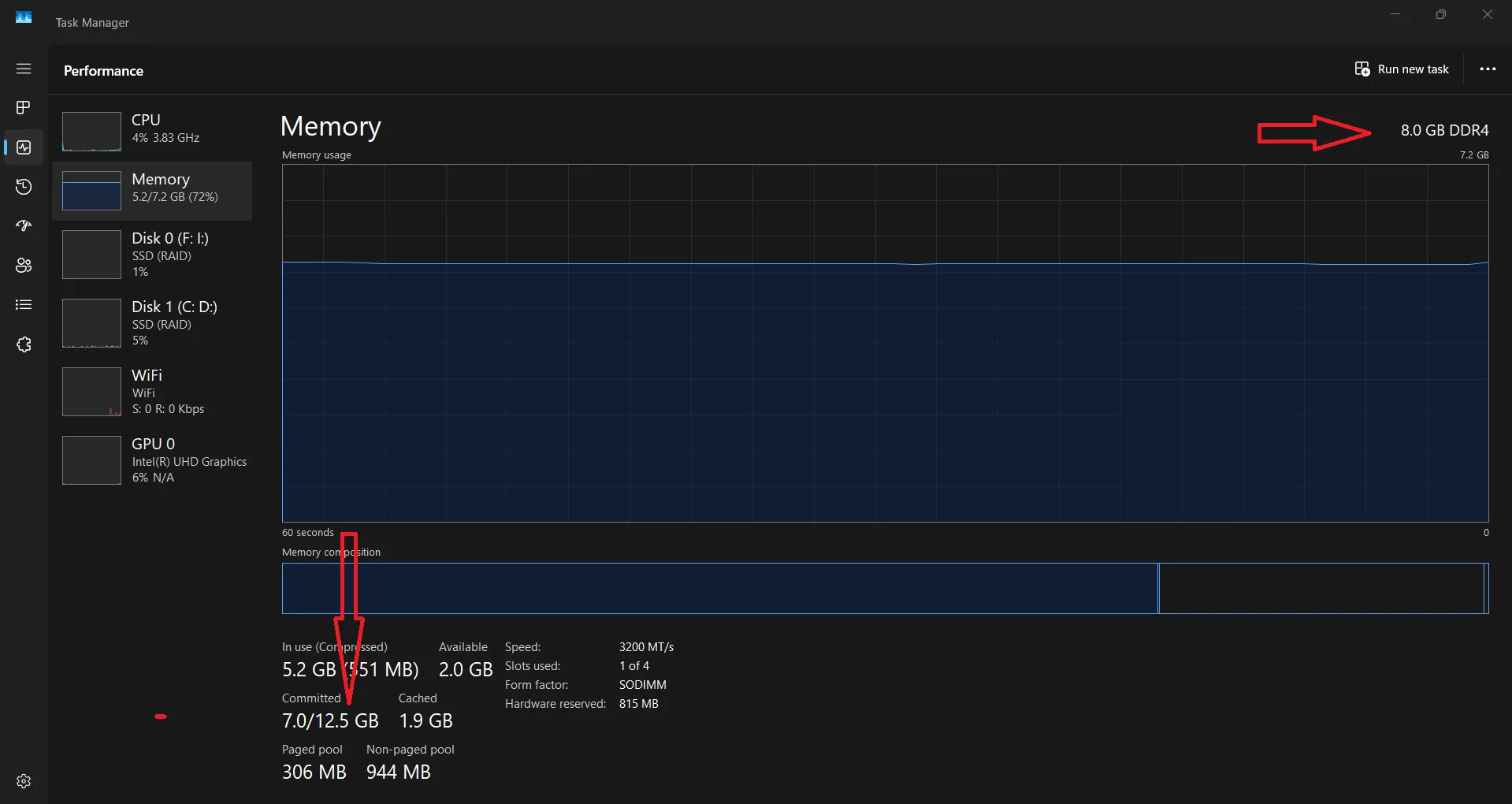This screenshot has width=1512, height=804.
Task: Select the CPU performance entry
Action: (152, 131)
